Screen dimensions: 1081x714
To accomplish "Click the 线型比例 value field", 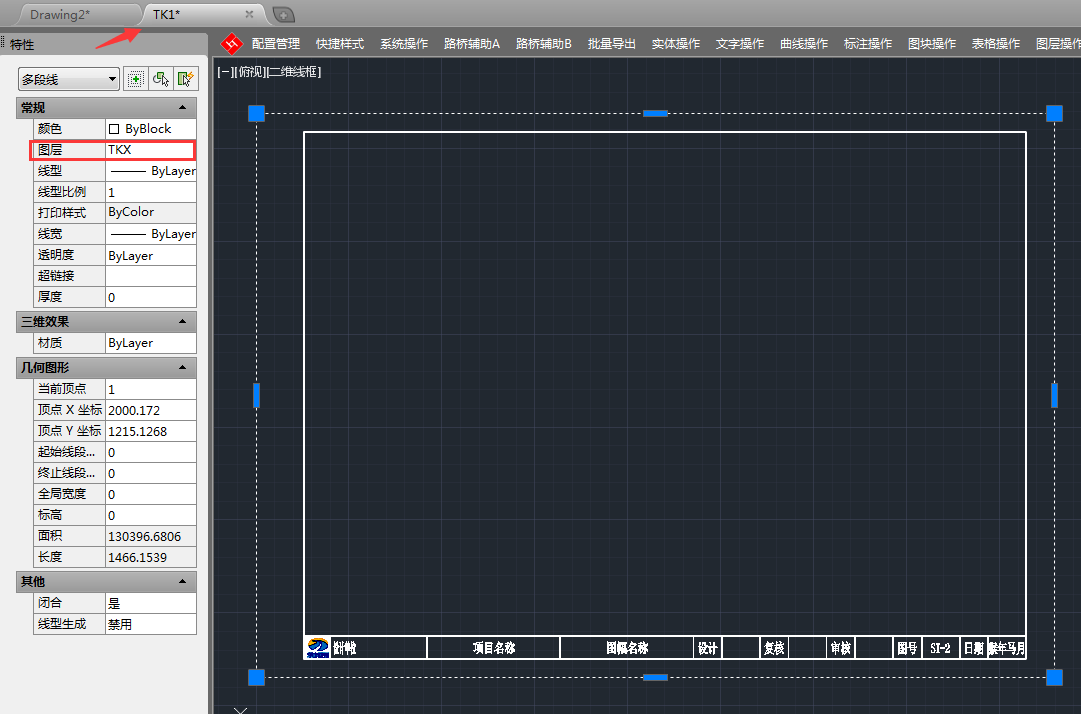I will (x=151, y=192).
